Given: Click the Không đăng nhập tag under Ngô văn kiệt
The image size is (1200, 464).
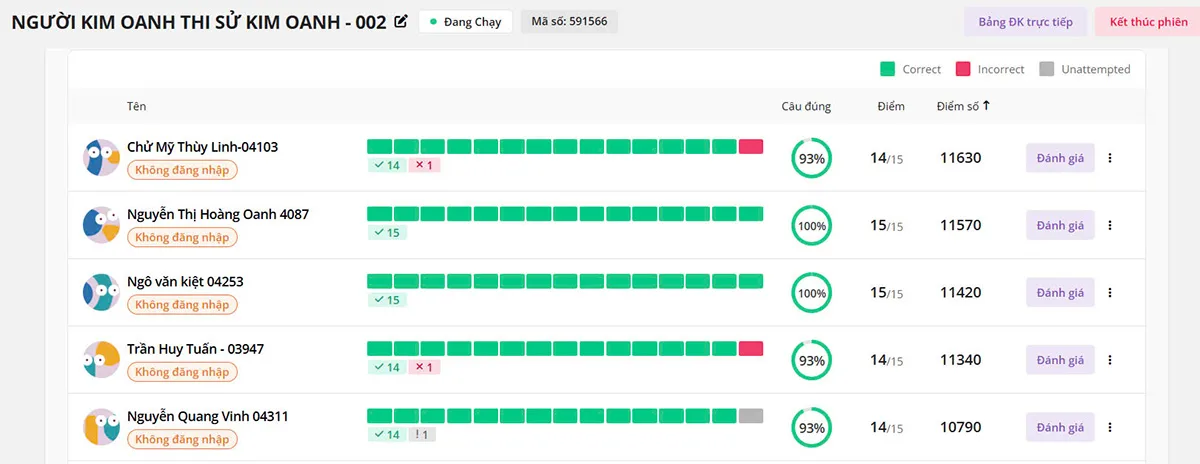Looking at the screenshot, I should tap(182, 305).
